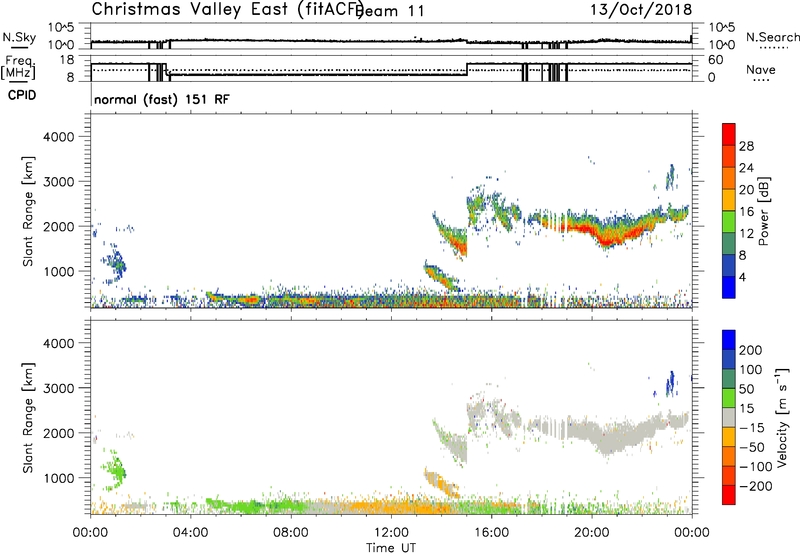Click the 13/Oct/2018 date label
The height and width of the screenshot is (554, 800).
[x=641, y=10]
